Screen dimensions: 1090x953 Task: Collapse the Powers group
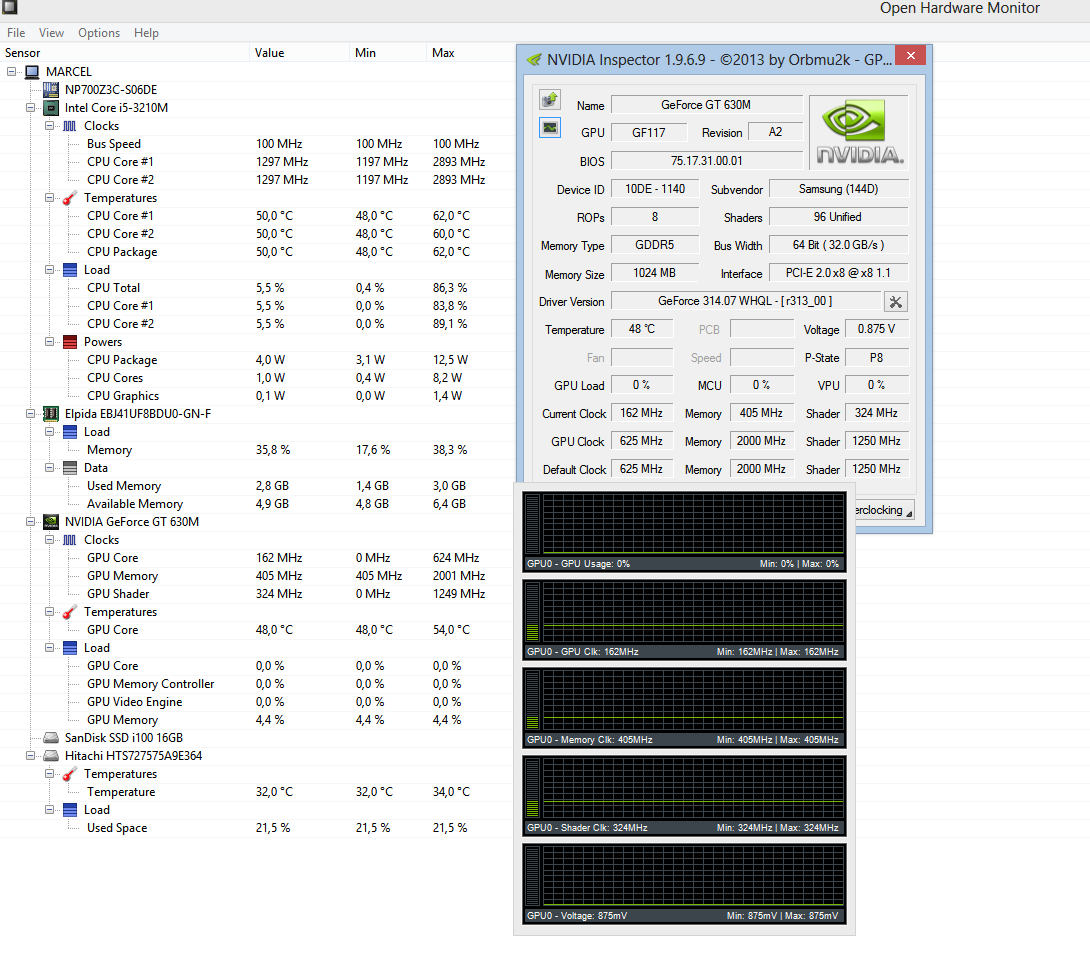pos(49,342)
